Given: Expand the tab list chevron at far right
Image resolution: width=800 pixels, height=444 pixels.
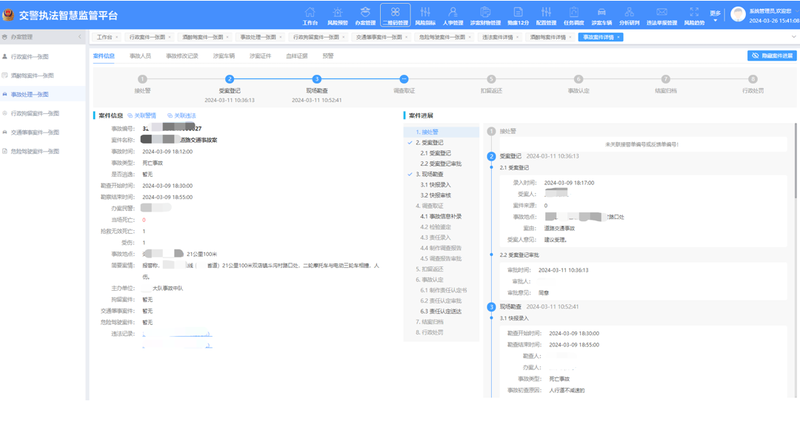Looking at the screenshot, I should coord(793,37).
